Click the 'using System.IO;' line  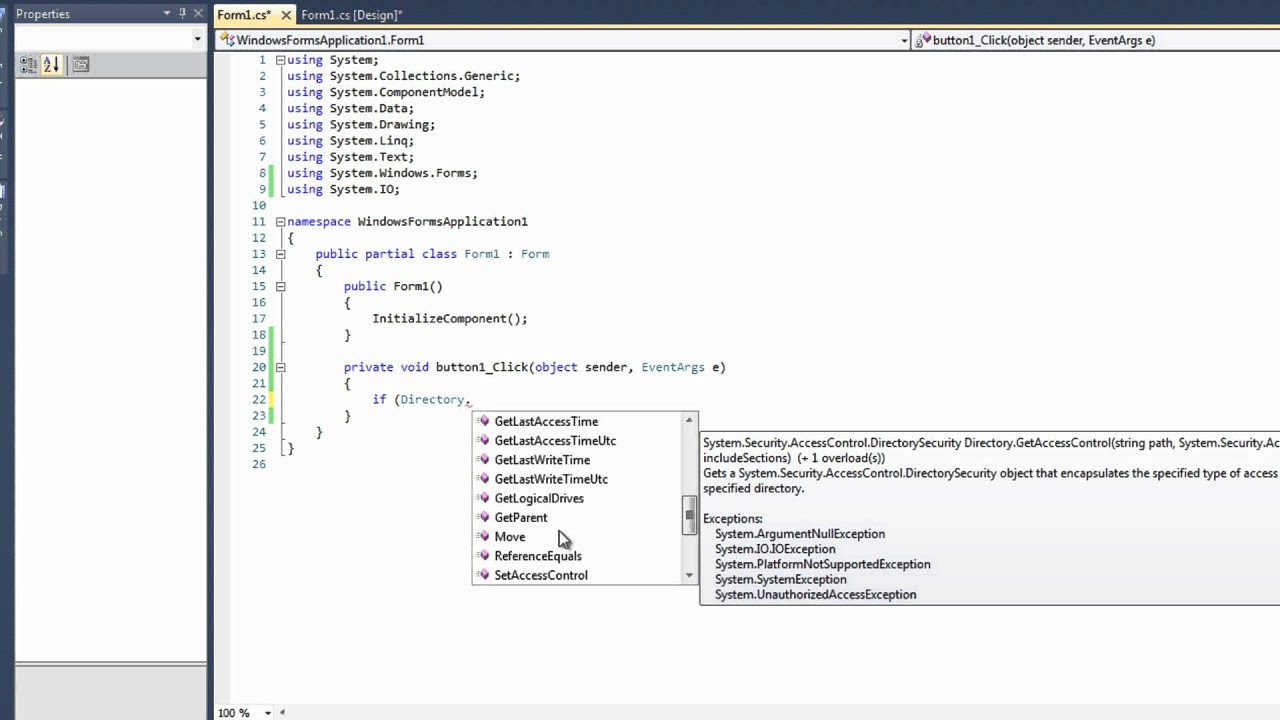coord(343,189)
